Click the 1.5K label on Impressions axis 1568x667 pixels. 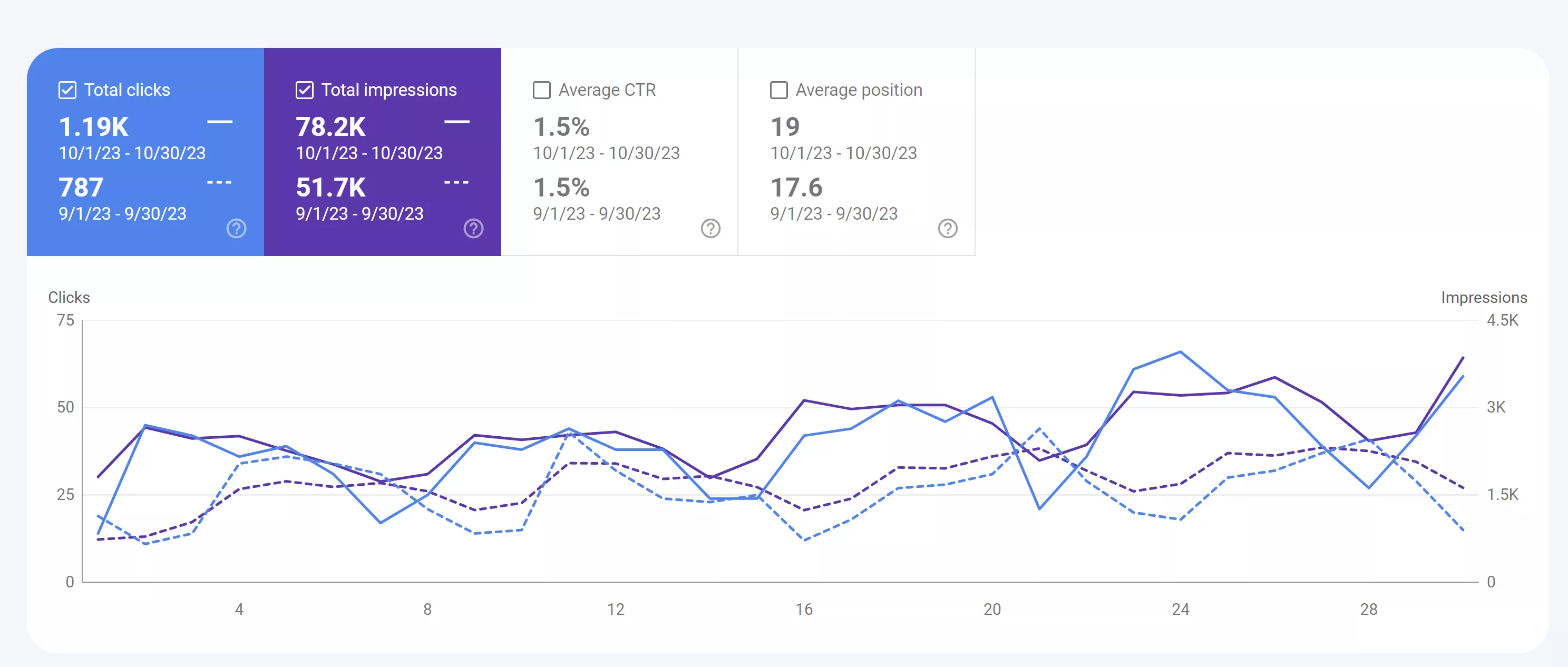(1502, 495)
